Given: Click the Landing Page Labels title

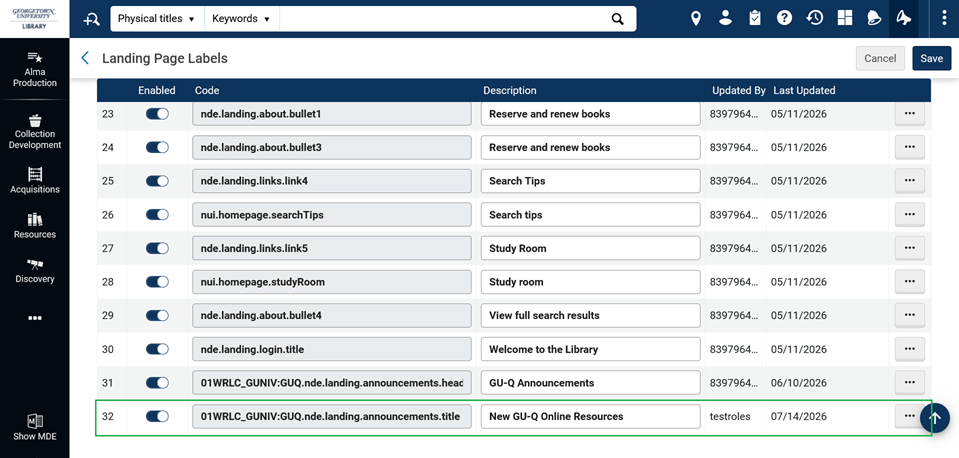Looking at the screenshot, I should coord(165,58).
